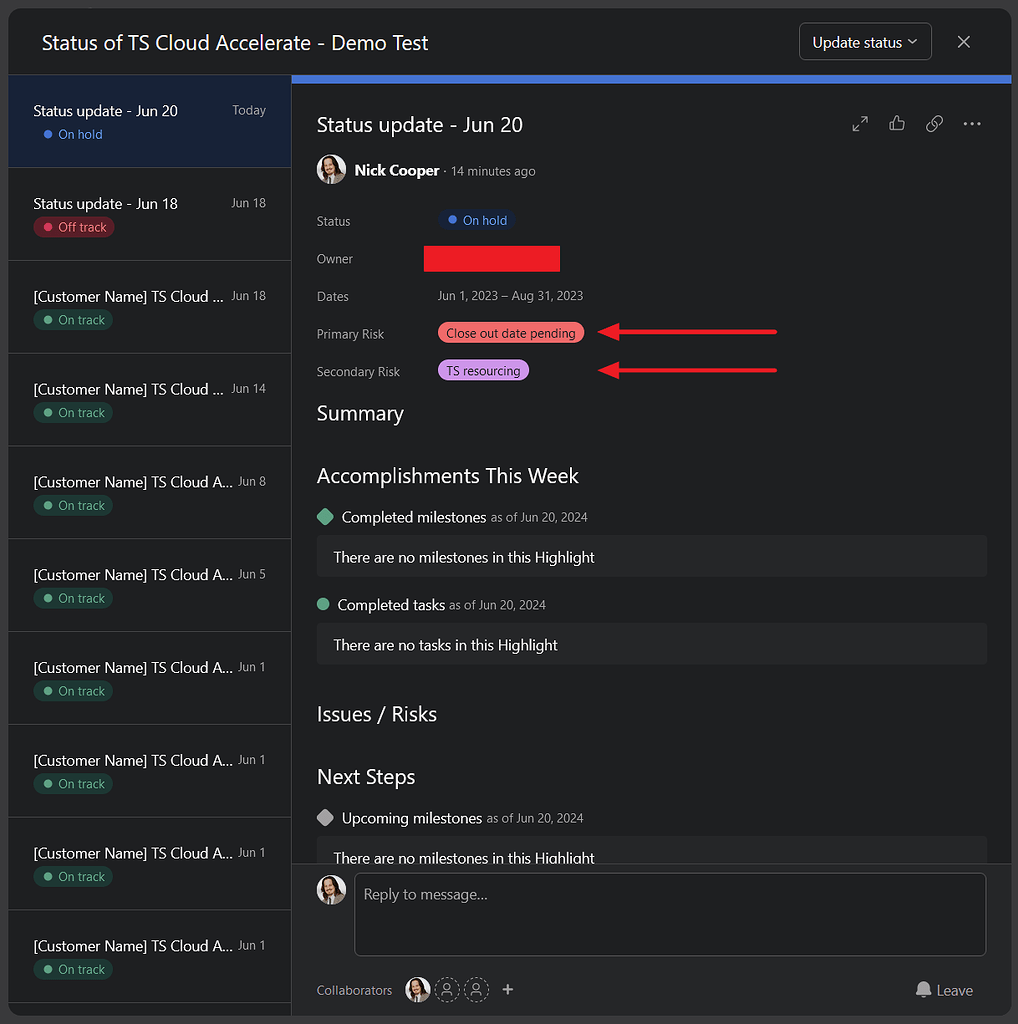Add a collaborator with the plus icon
Image resolution: width=1018 pixels, height=1024 pixels.
507,989
